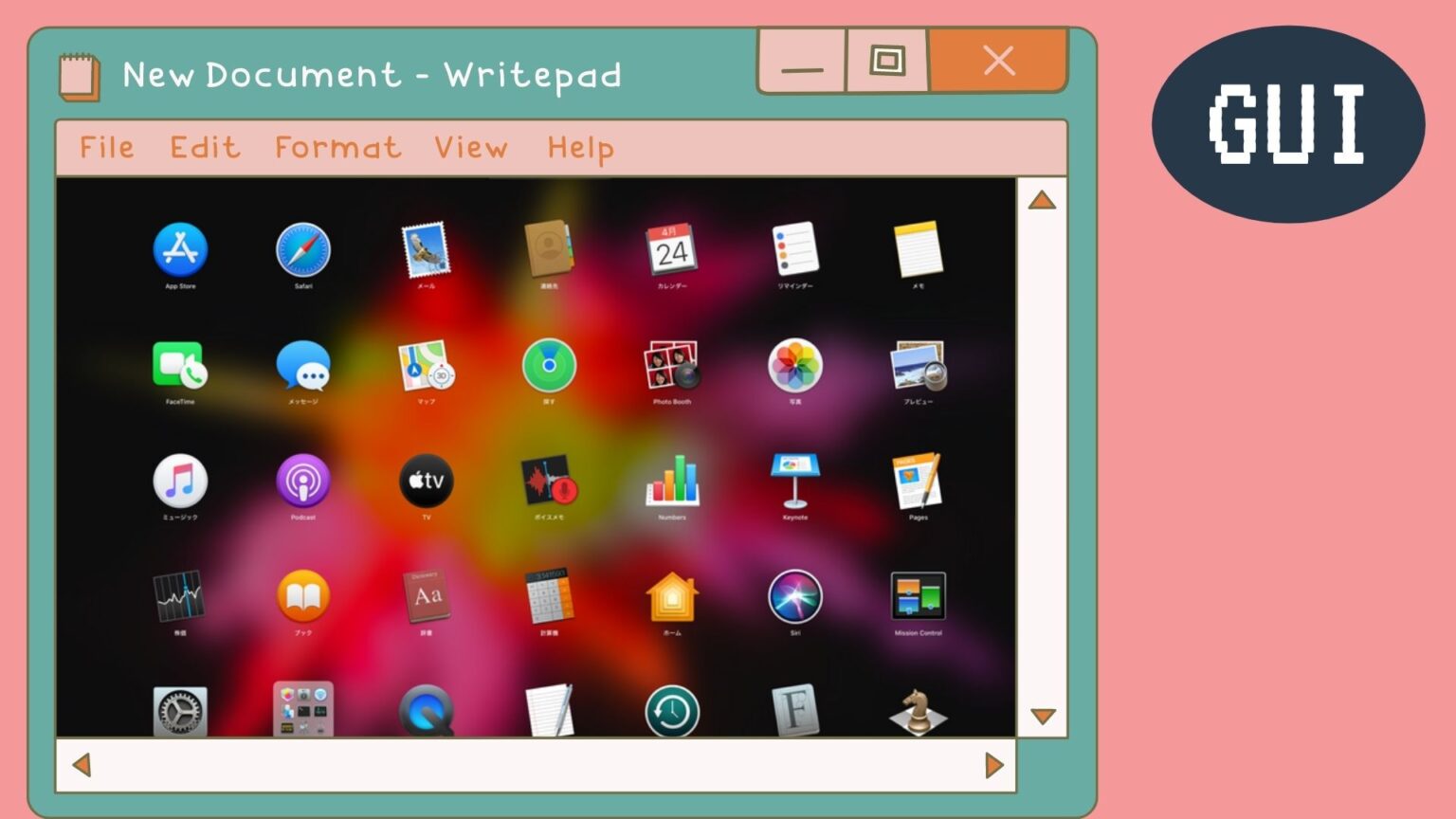Open the orange Books icon
This screenshot has height=819, width=1456.
coord(303,596)
